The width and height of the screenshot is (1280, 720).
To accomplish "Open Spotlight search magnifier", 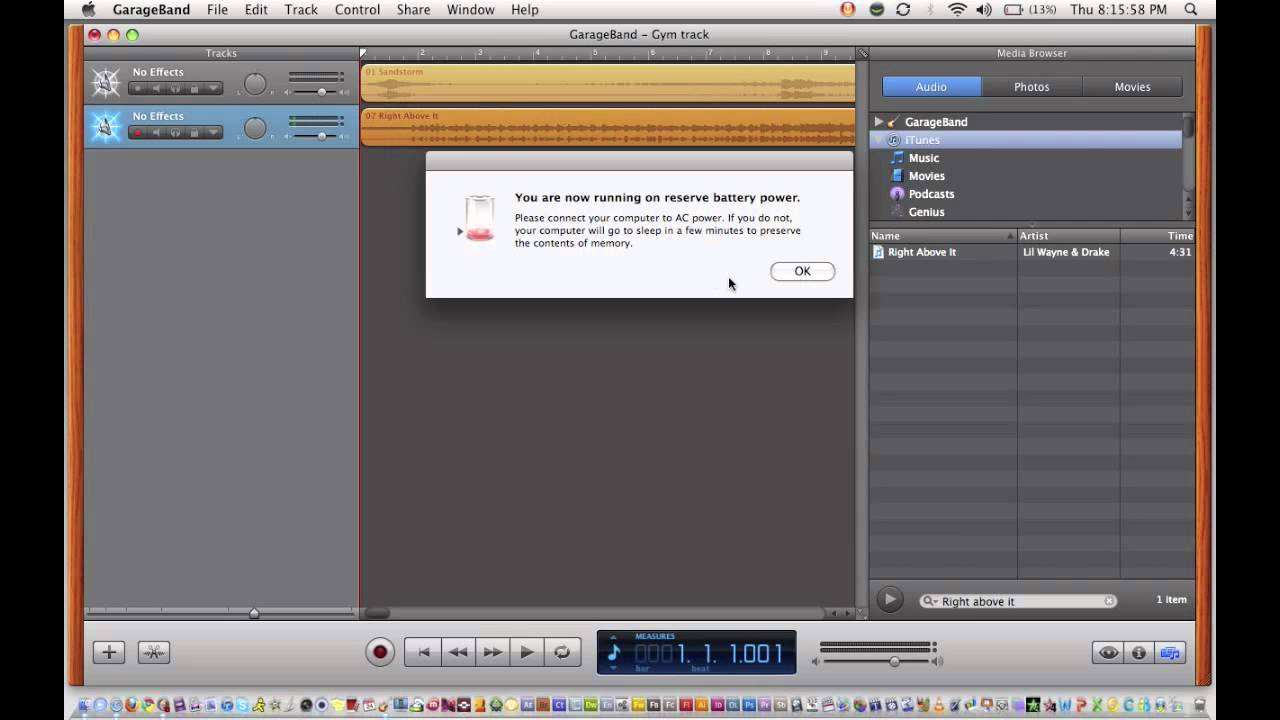I will tap(1191, 9).
